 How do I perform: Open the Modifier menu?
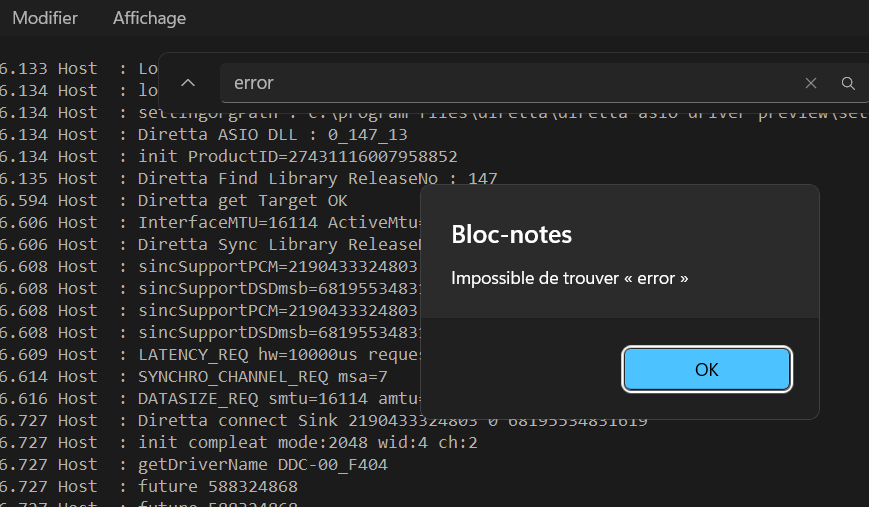point(45,18)
